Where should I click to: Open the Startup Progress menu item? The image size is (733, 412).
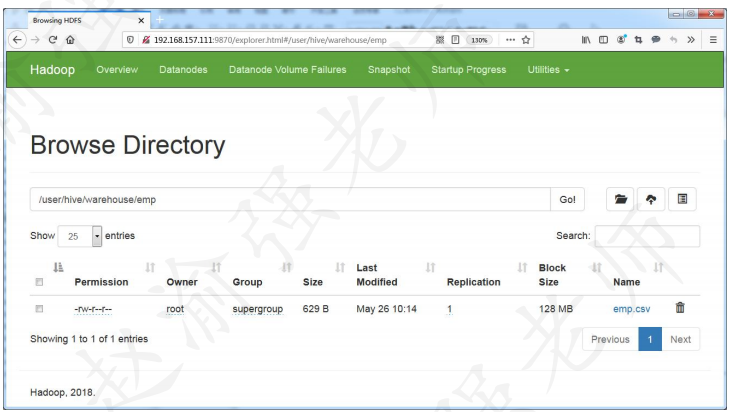(469, 70)
